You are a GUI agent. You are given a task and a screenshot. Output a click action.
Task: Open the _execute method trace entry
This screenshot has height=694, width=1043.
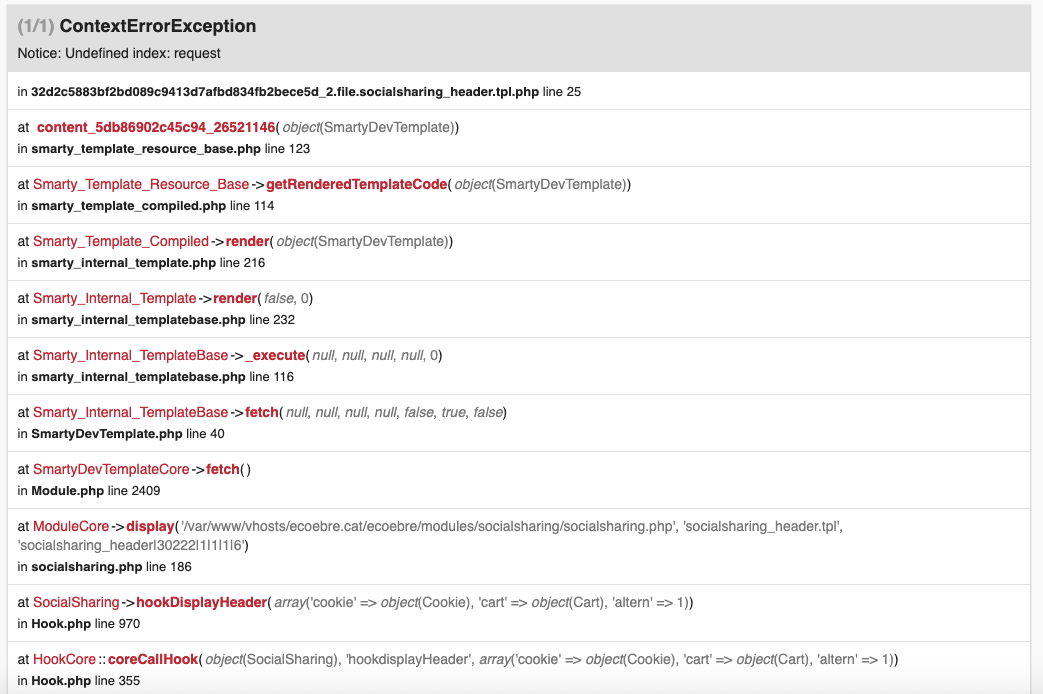[275, 355]
